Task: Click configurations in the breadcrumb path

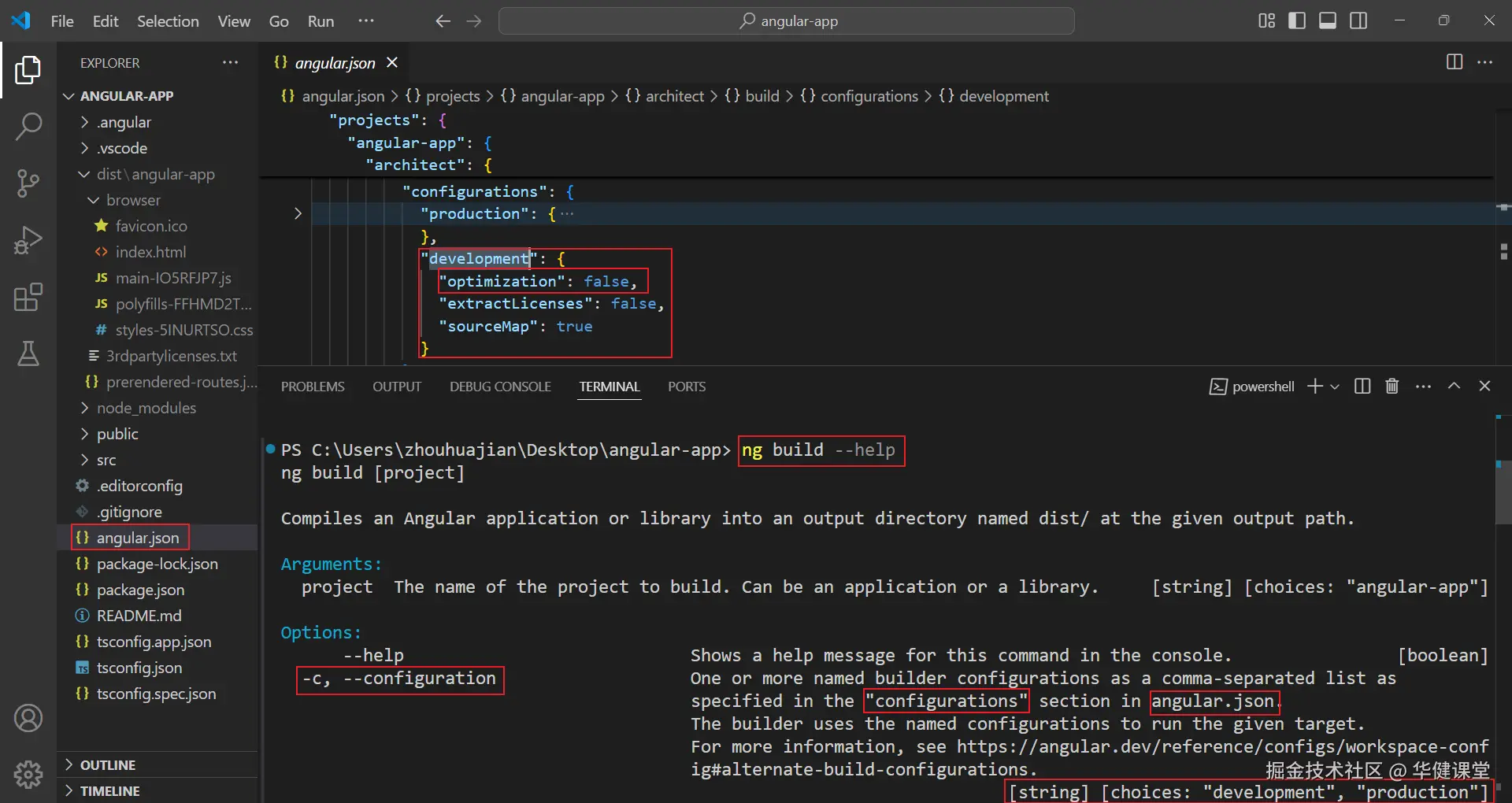Action: coord(869,96)
